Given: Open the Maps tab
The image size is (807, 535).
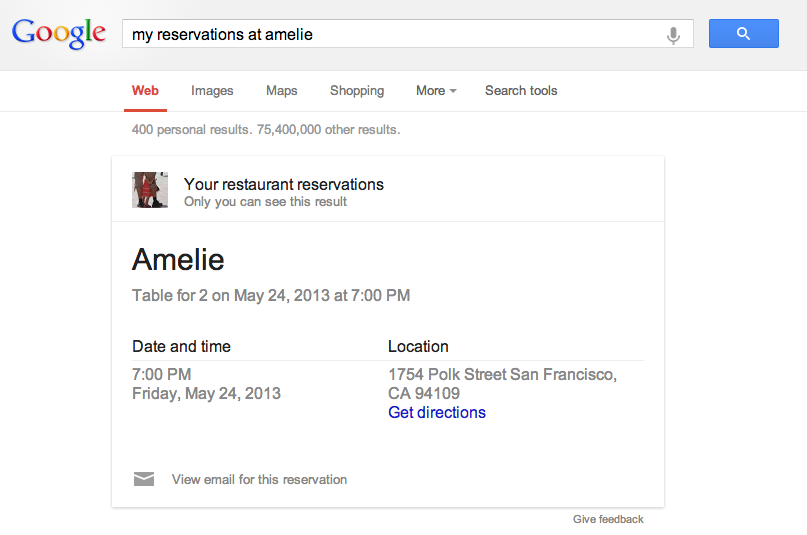Looking at the screenshot, I should (x=281, y=91).
